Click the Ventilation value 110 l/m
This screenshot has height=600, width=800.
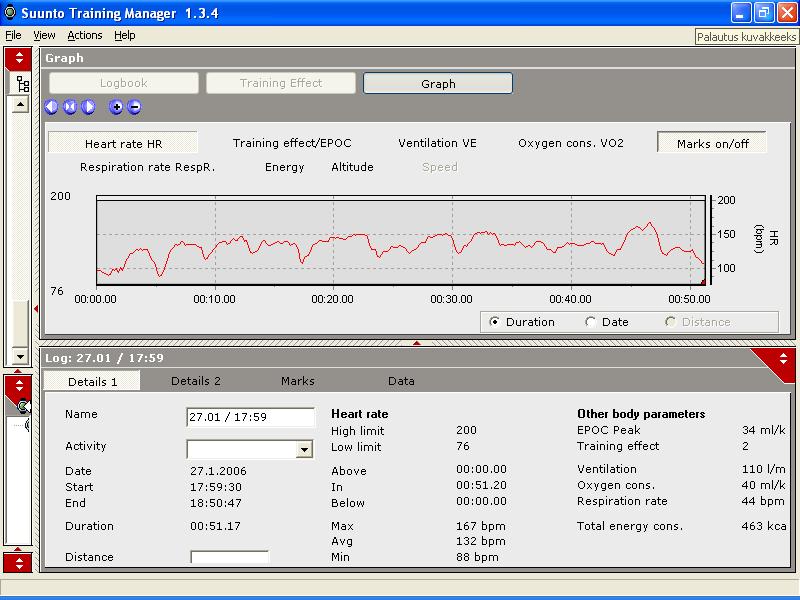[764, 469]
